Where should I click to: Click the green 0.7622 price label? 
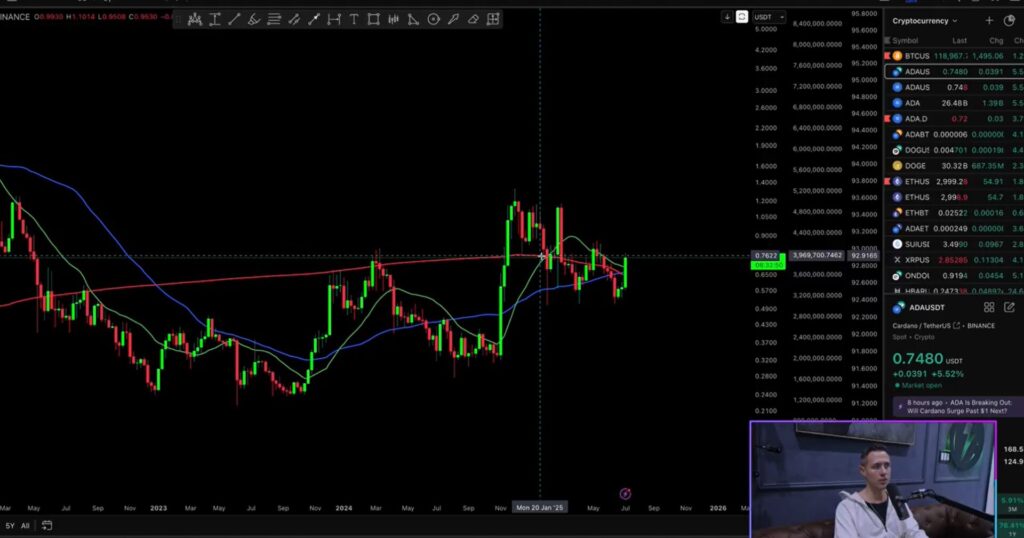(x=767, y=256)
